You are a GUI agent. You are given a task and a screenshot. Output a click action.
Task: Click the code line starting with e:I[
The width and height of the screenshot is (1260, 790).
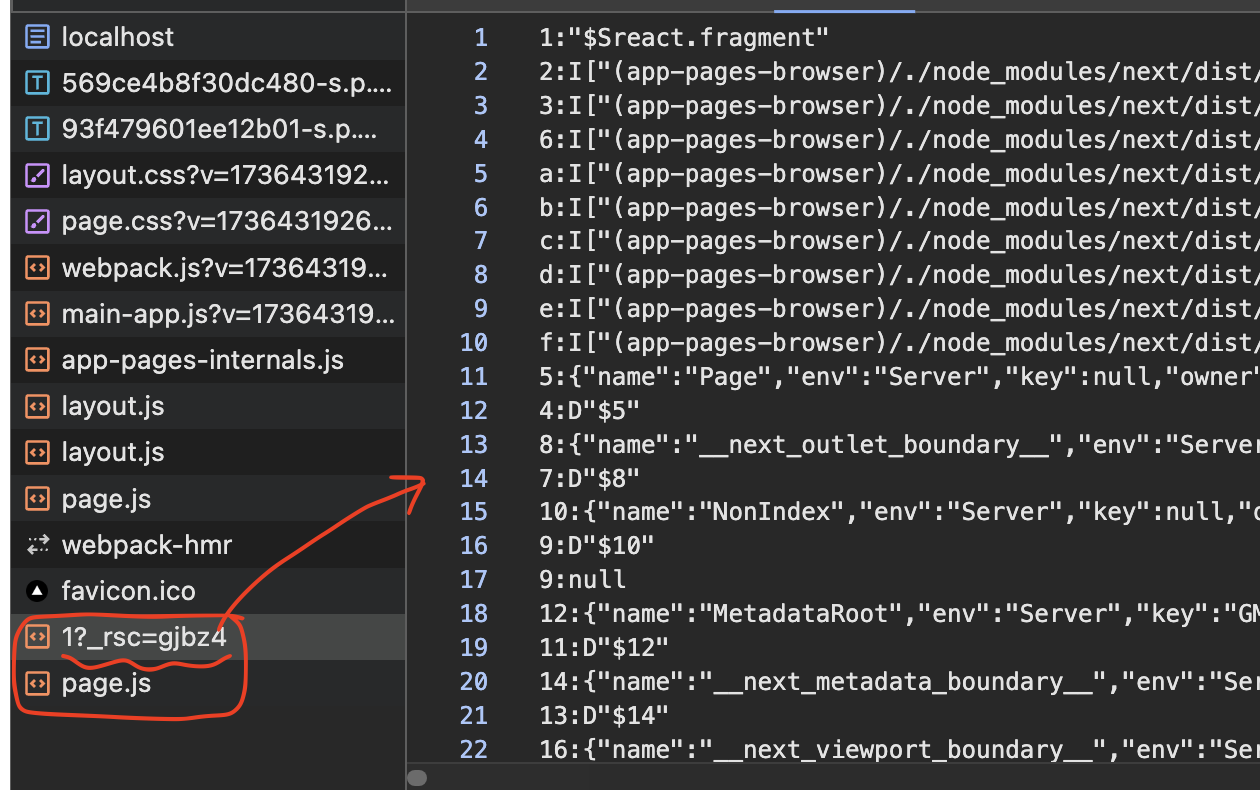click(898, 309)
